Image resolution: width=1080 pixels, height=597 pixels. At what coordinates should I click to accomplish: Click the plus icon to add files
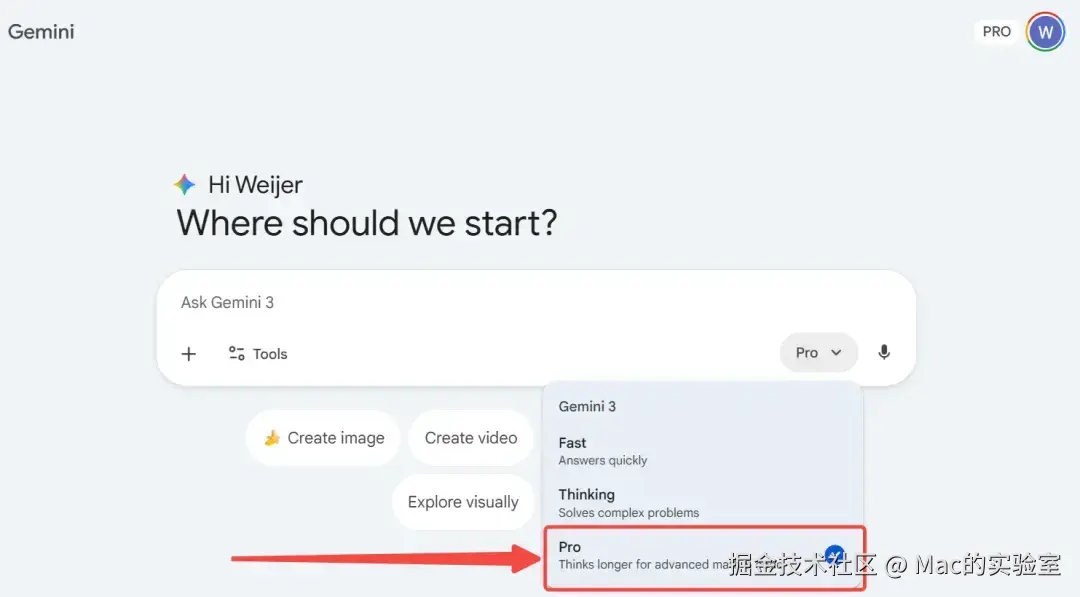point(188,354)
